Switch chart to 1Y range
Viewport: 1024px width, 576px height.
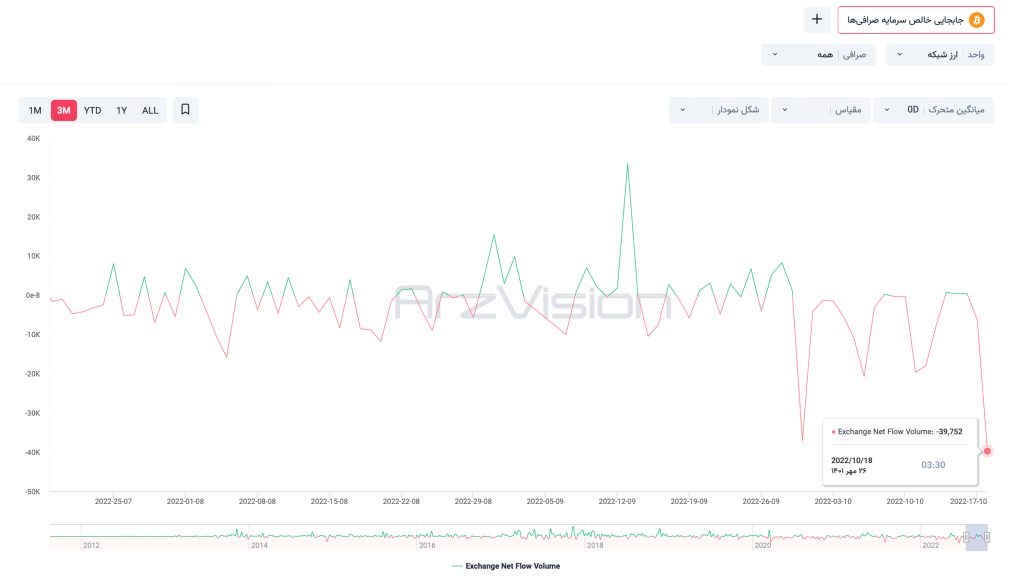[121, 110]
